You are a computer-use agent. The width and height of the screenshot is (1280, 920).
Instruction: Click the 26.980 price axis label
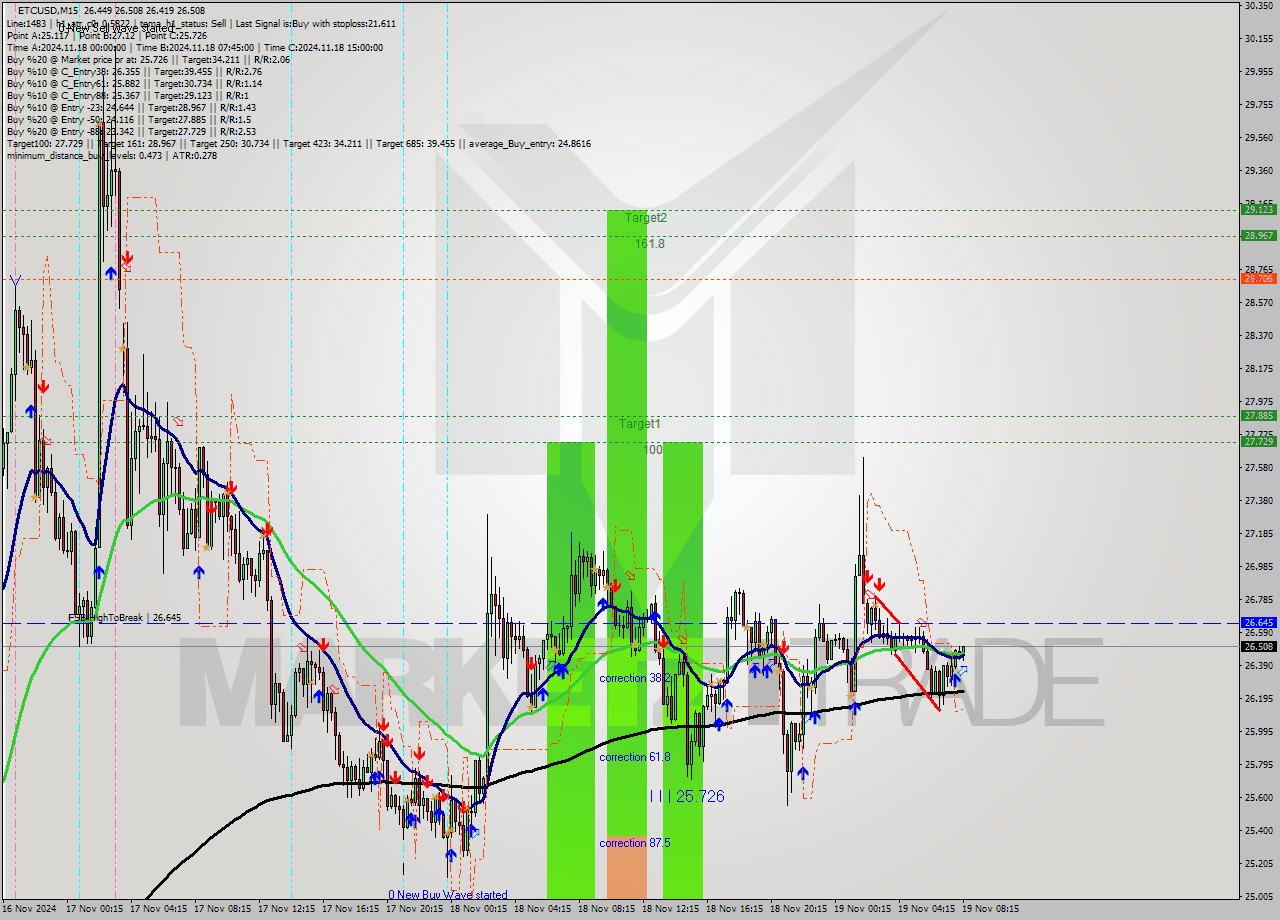coord(1258,567)
